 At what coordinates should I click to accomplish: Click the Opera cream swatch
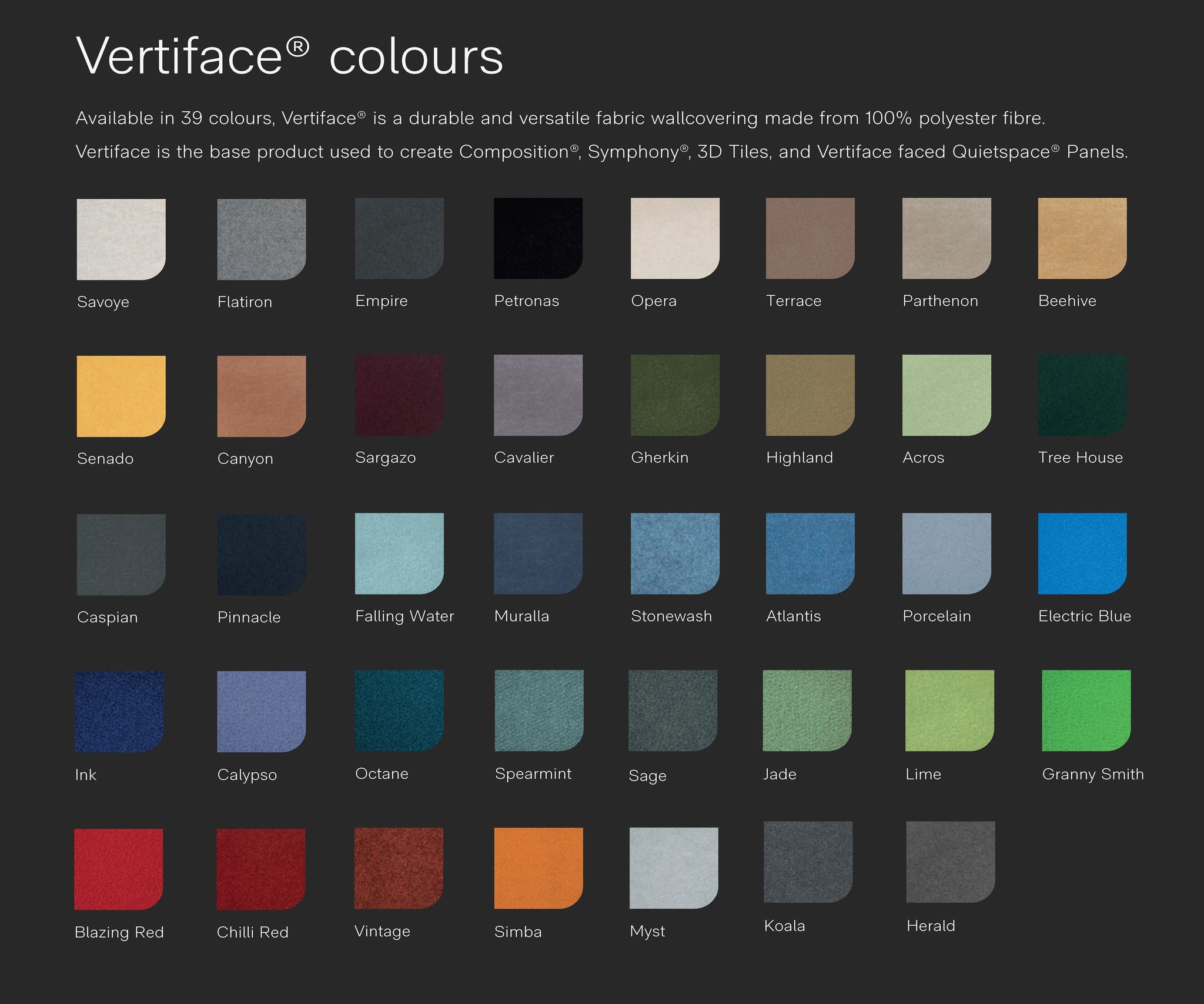click(x=675, y=238)
